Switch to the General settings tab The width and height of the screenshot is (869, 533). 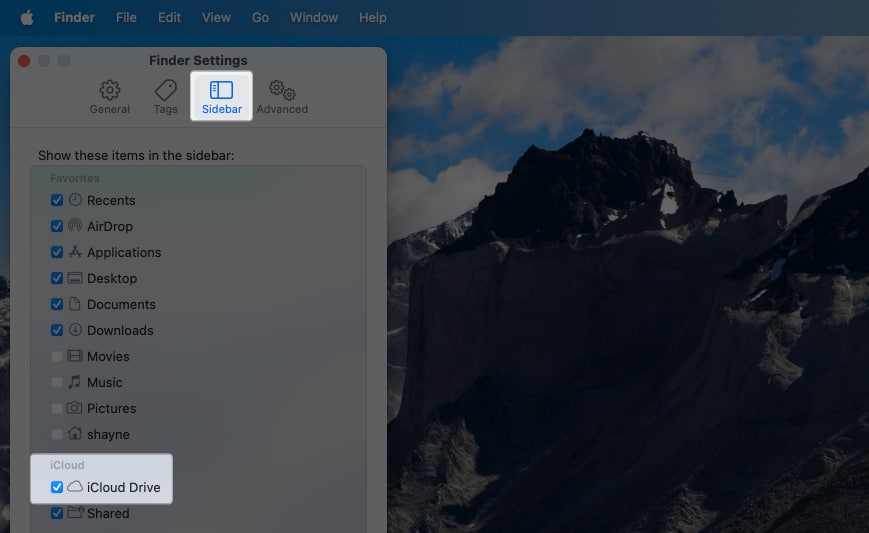tap(110, 96)
